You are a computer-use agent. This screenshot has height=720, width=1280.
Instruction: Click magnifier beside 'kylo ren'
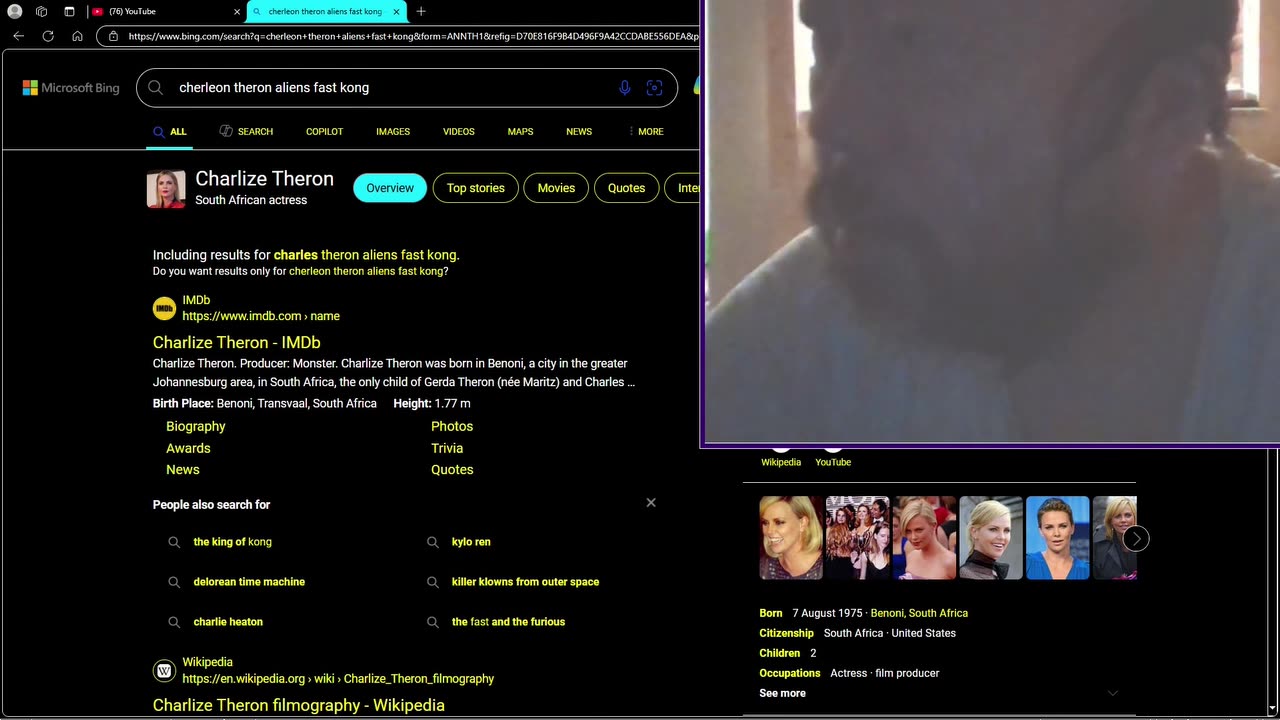coord(433,542)
